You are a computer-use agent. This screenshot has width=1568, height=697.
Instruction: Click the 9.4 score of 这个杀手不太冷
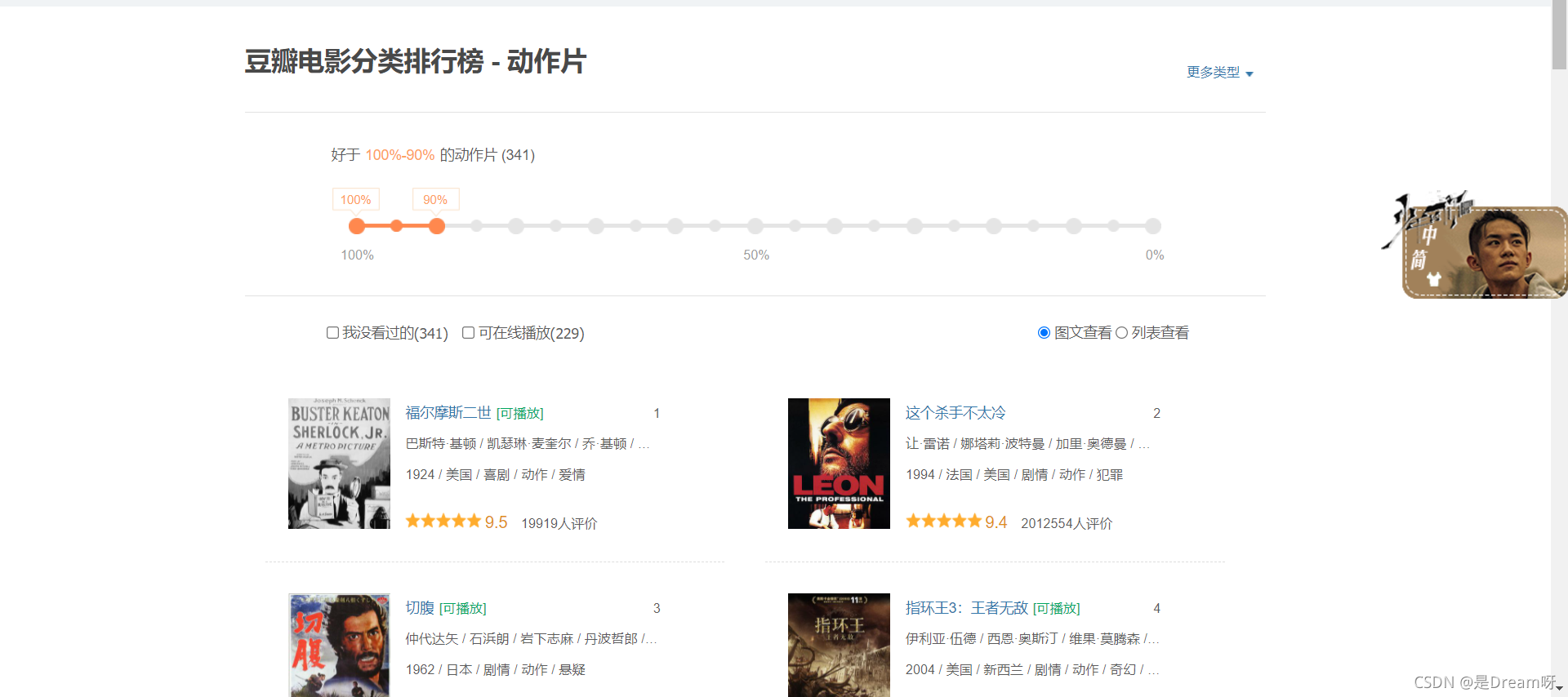(x=996, y=522)
